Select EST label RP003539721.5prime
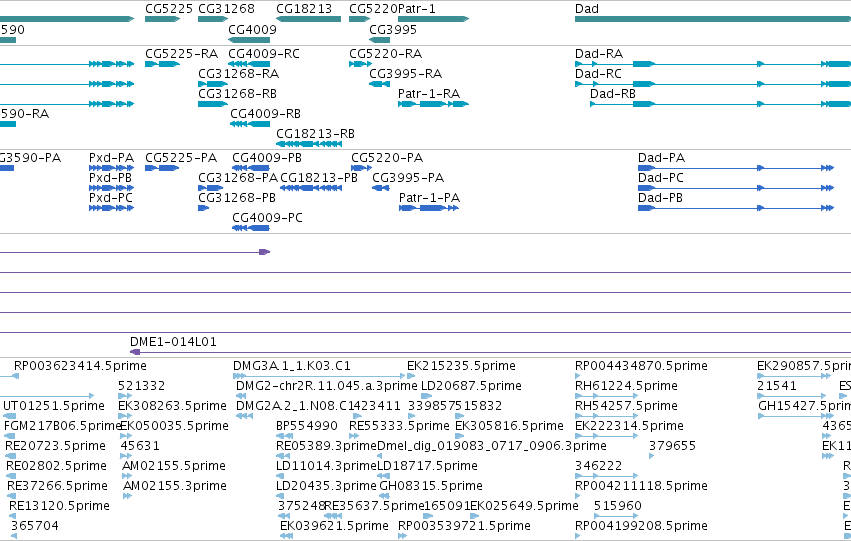 tap(464, 526)
